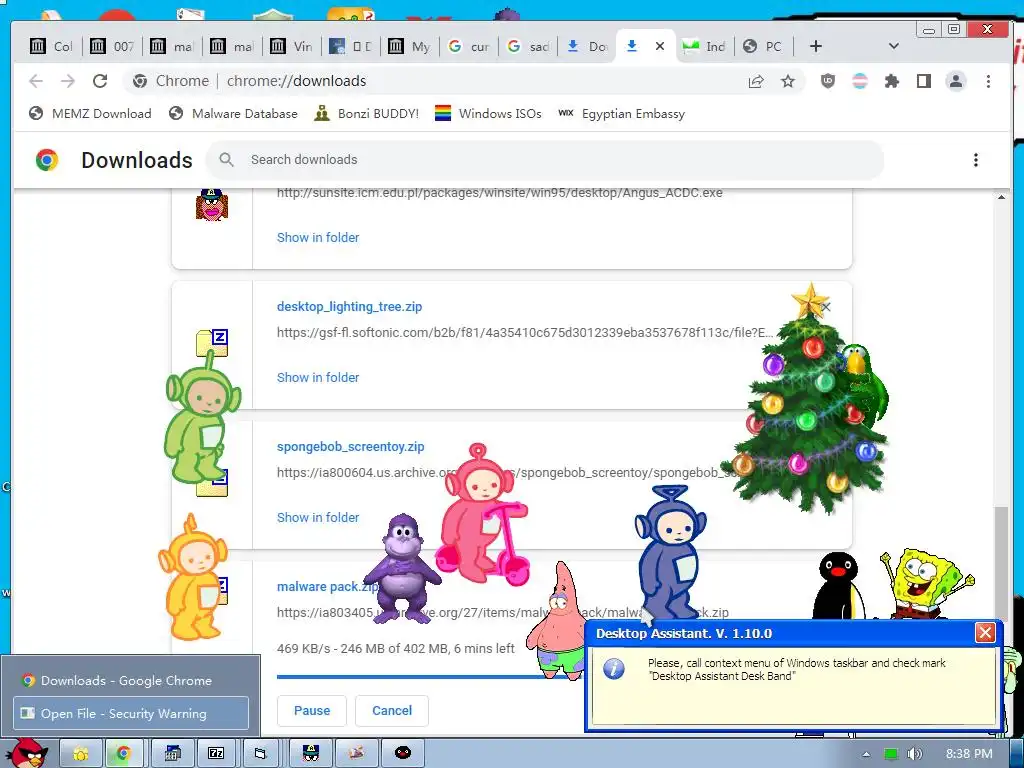
Task: Close the active downloads tab
Action: coord(660,46)
